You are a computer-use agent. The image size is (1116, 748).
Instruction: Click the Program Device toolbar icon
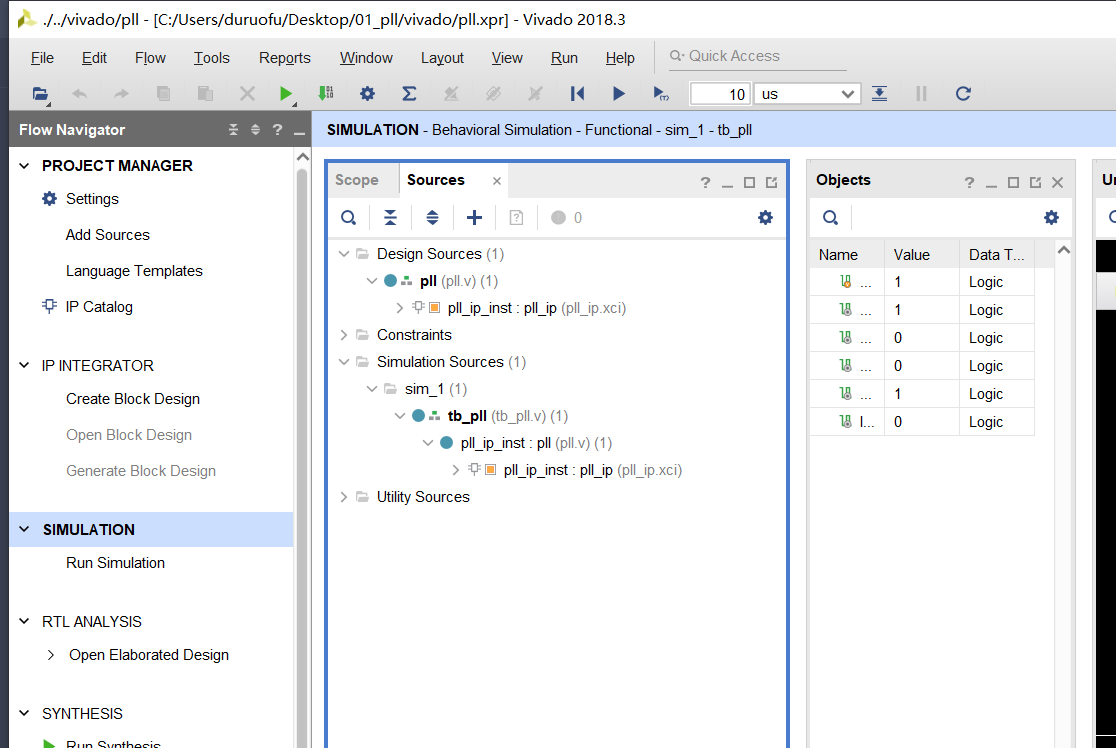(x=325, y=94)
